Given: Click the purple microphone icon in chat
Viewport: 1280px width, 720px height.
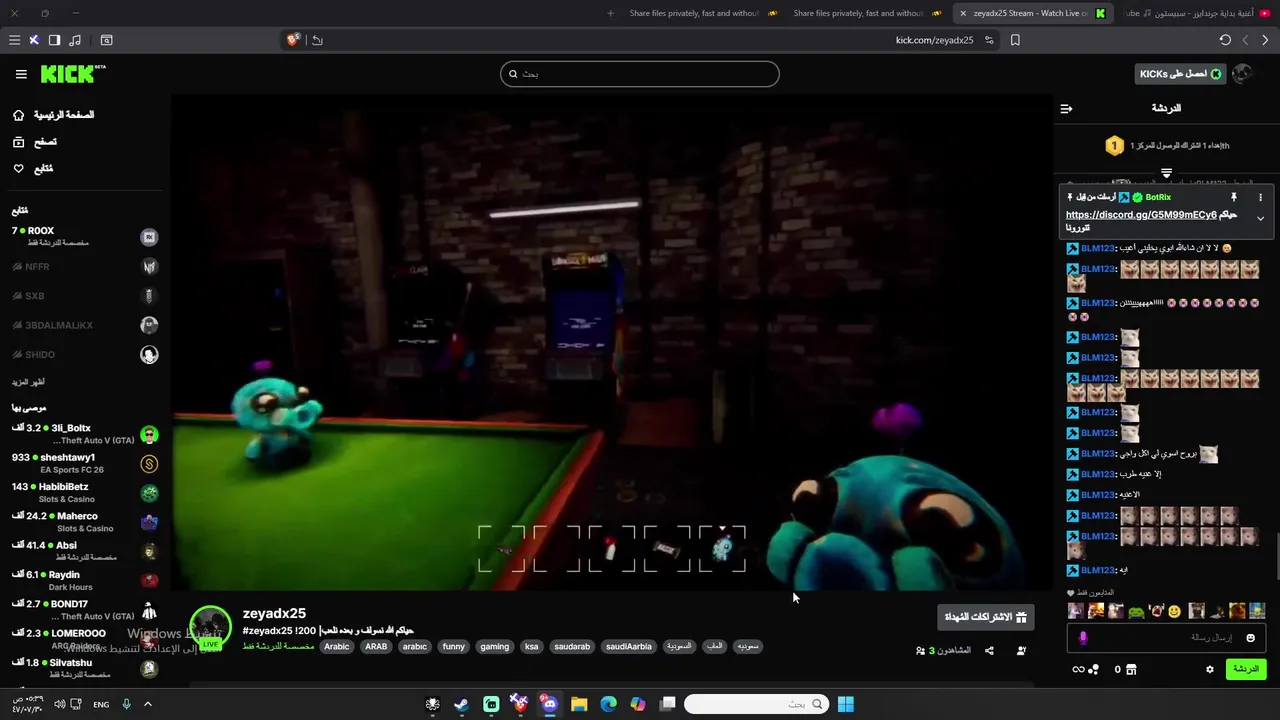Looking at the screenshot, I should coord(1083,638).
